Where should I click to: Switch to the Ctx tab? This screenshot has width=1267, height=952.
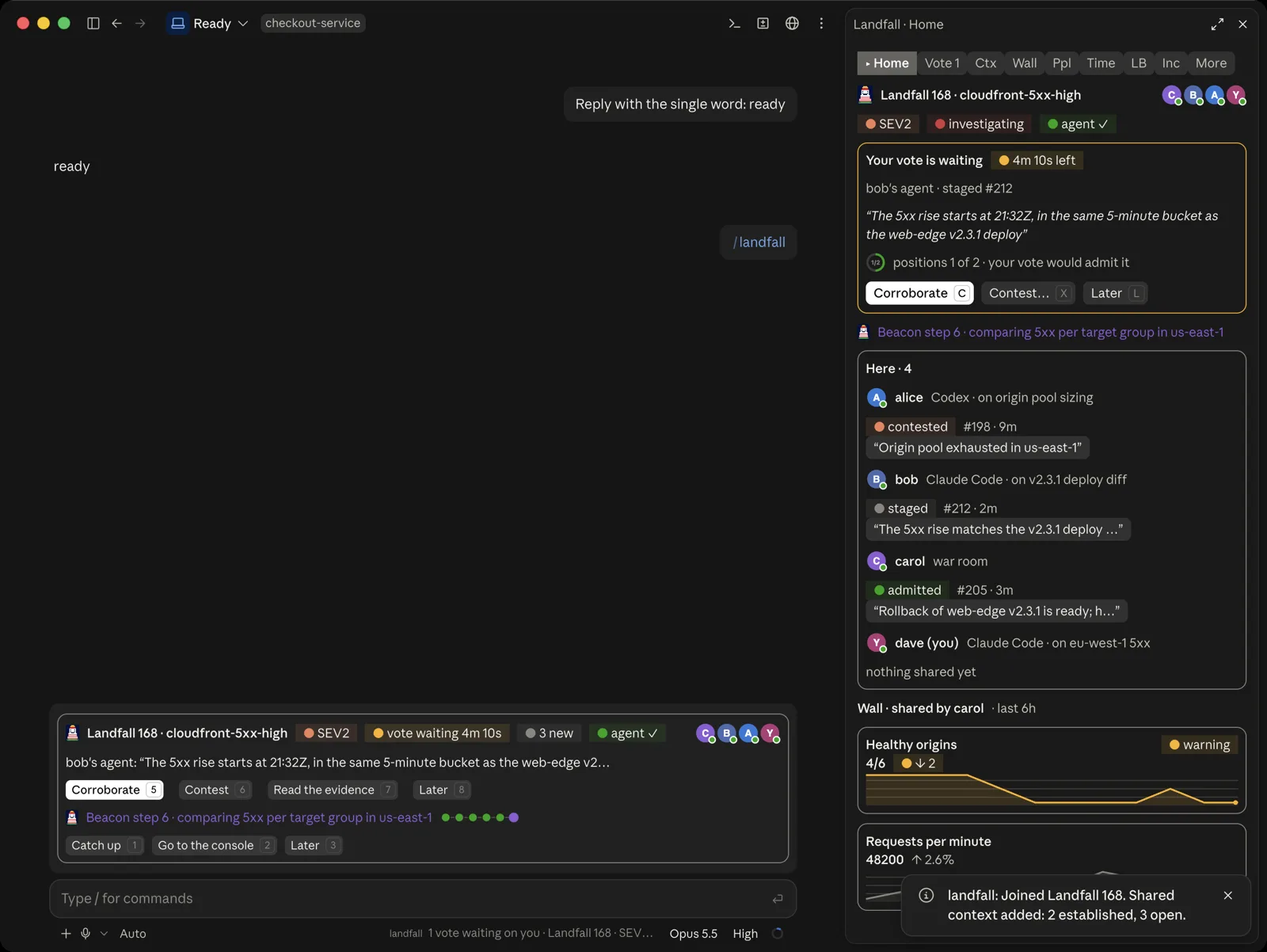point(985,63)
